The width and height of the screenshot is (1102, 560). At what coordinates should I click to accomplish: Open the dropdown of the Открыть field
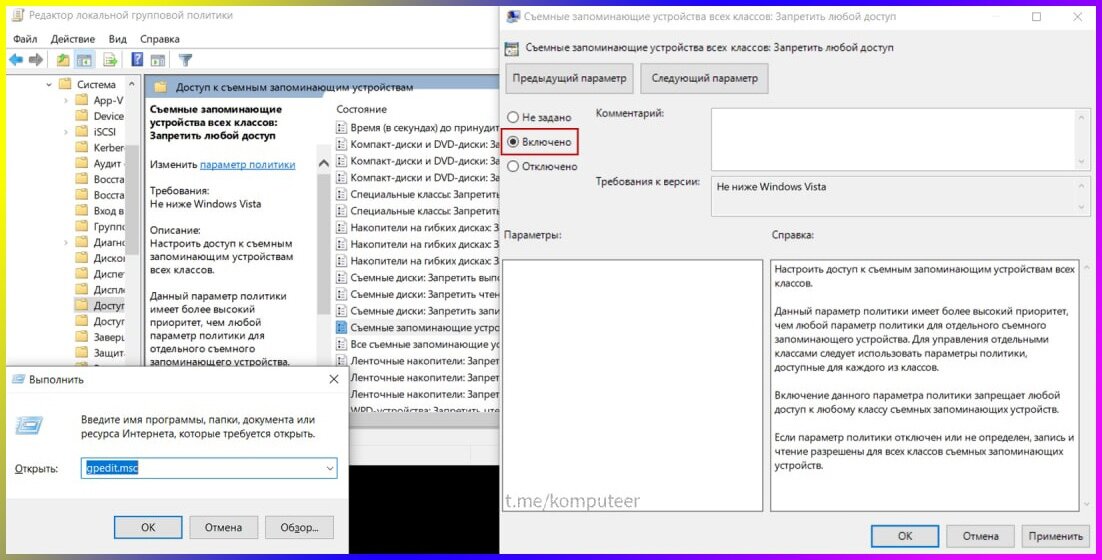point(330,469)
